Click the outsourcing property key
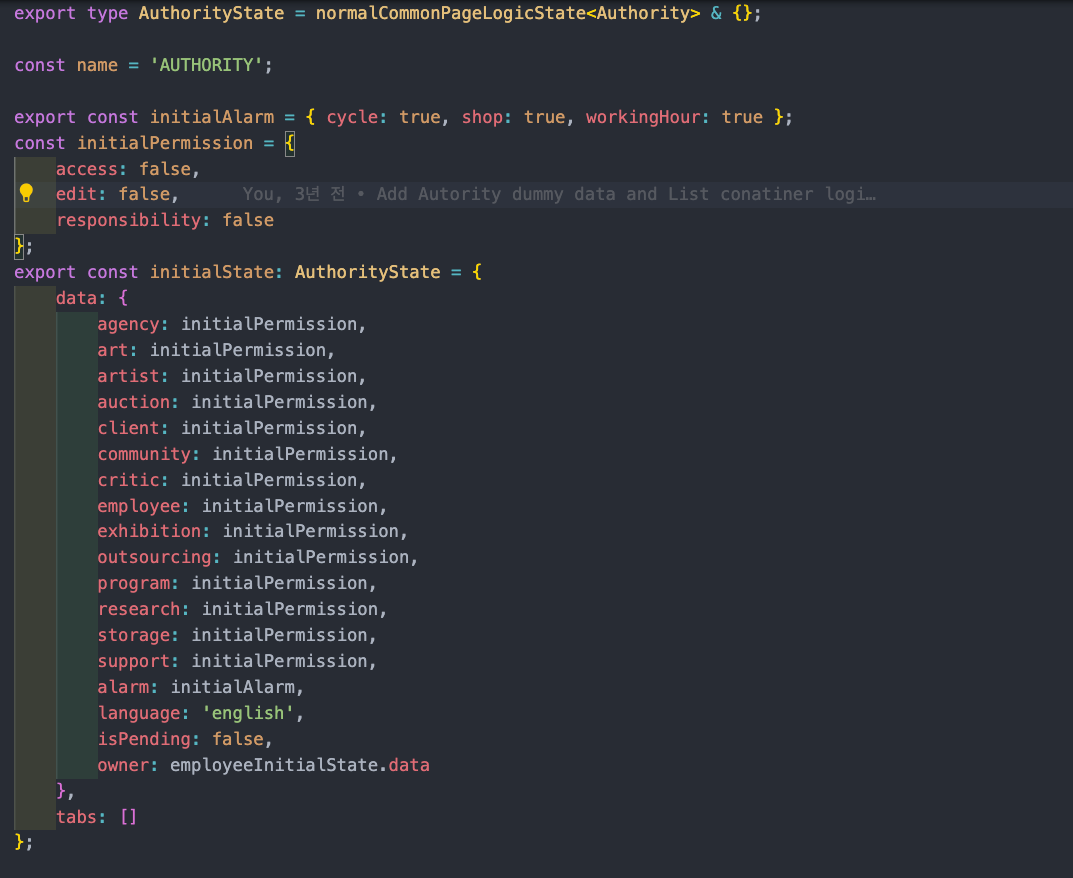Image resolution: width=1073 pixels, height=878 pixels. coord(154,557)
